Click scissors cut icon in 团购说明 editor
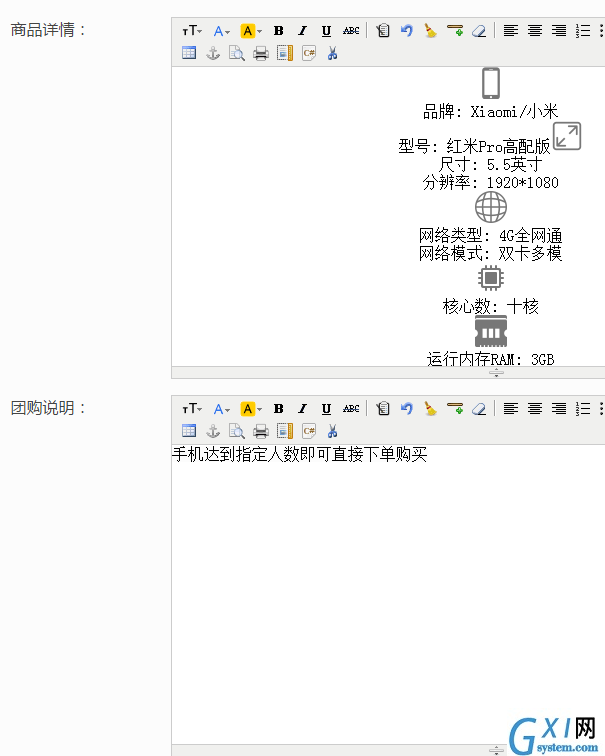The height and width of the screenshot is (756, 605). (332, 431)
